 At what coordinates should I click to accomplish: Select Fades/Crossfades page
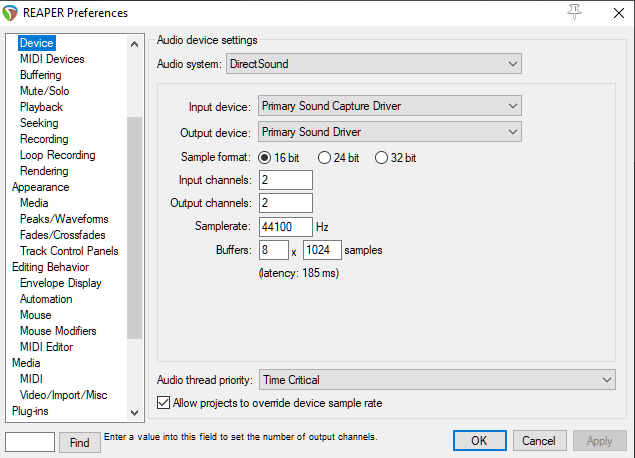tap(62, 235)
